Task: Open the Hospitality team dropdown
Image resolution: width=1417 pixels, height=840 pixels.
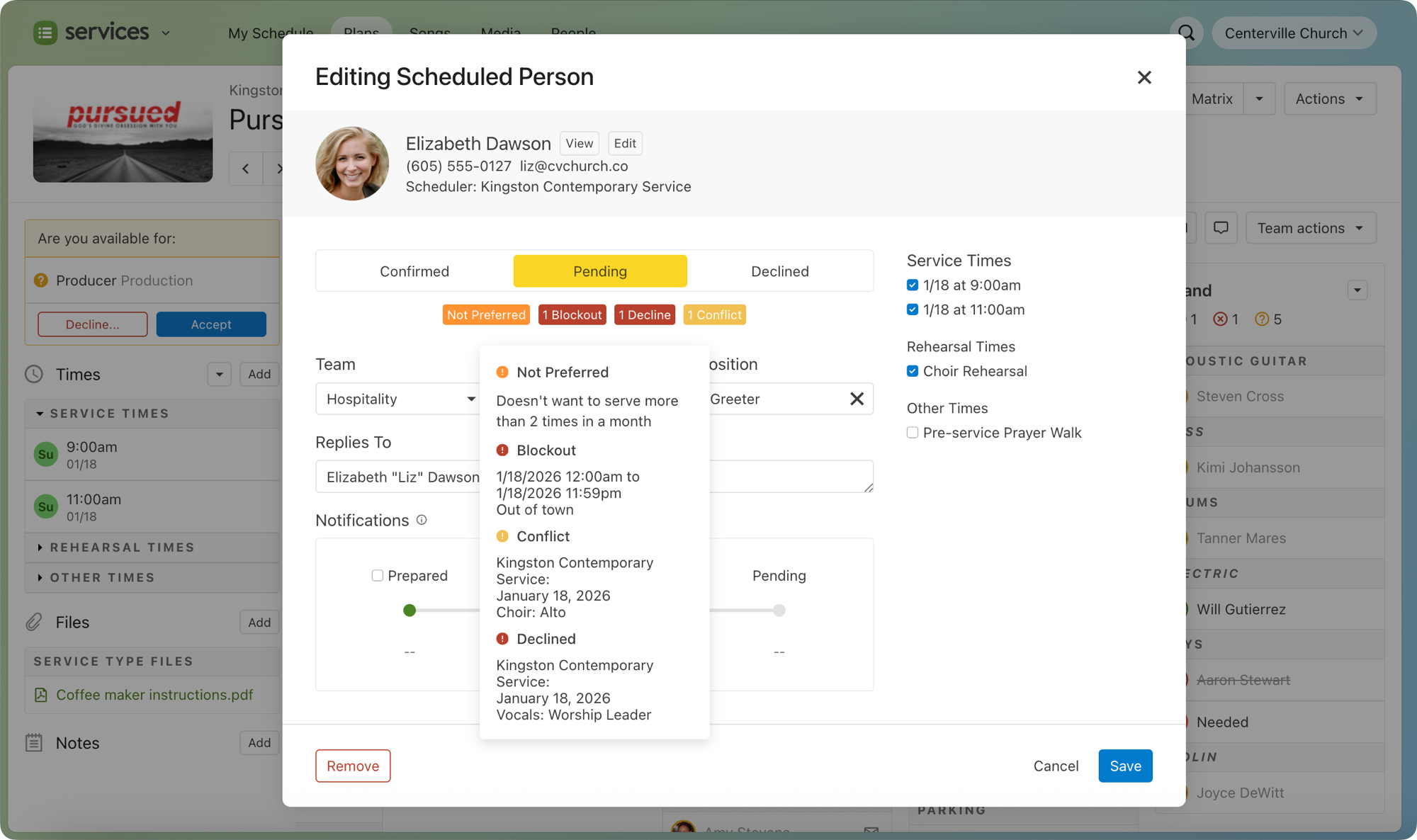Action: [x=397, y=399]
